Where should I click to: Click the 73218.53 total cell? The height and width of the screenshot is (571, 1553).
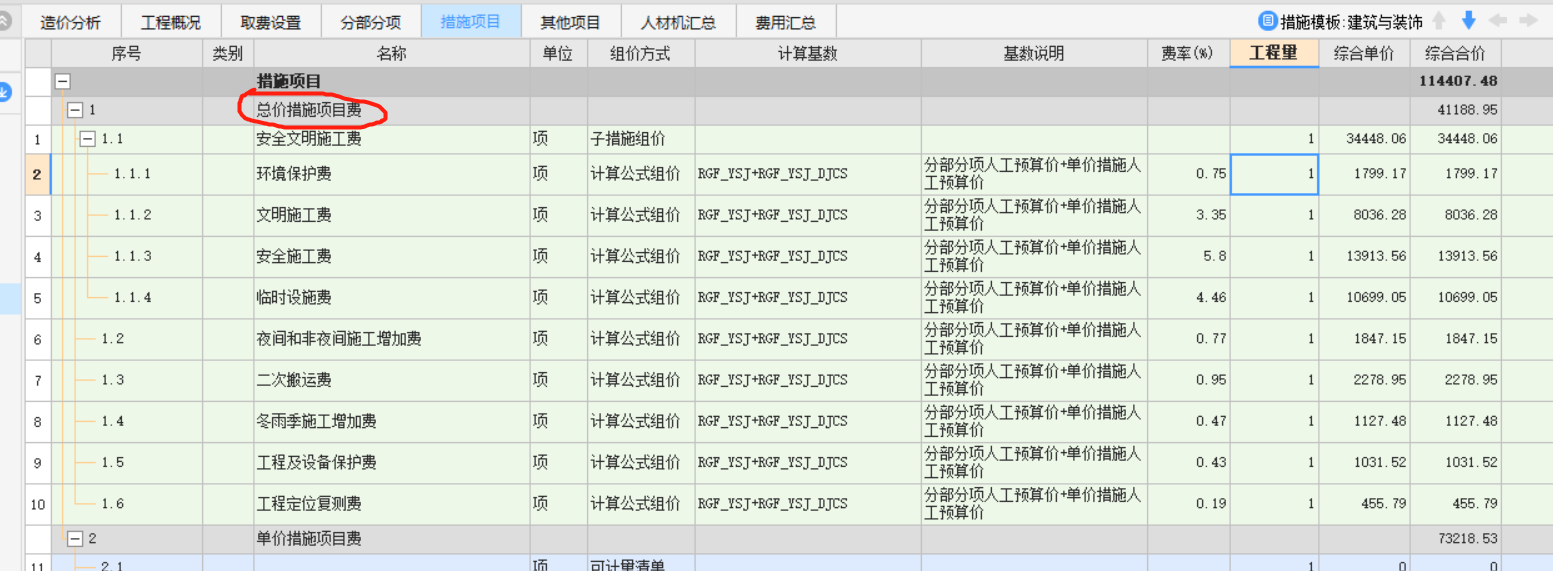(x=1456, y=539)
